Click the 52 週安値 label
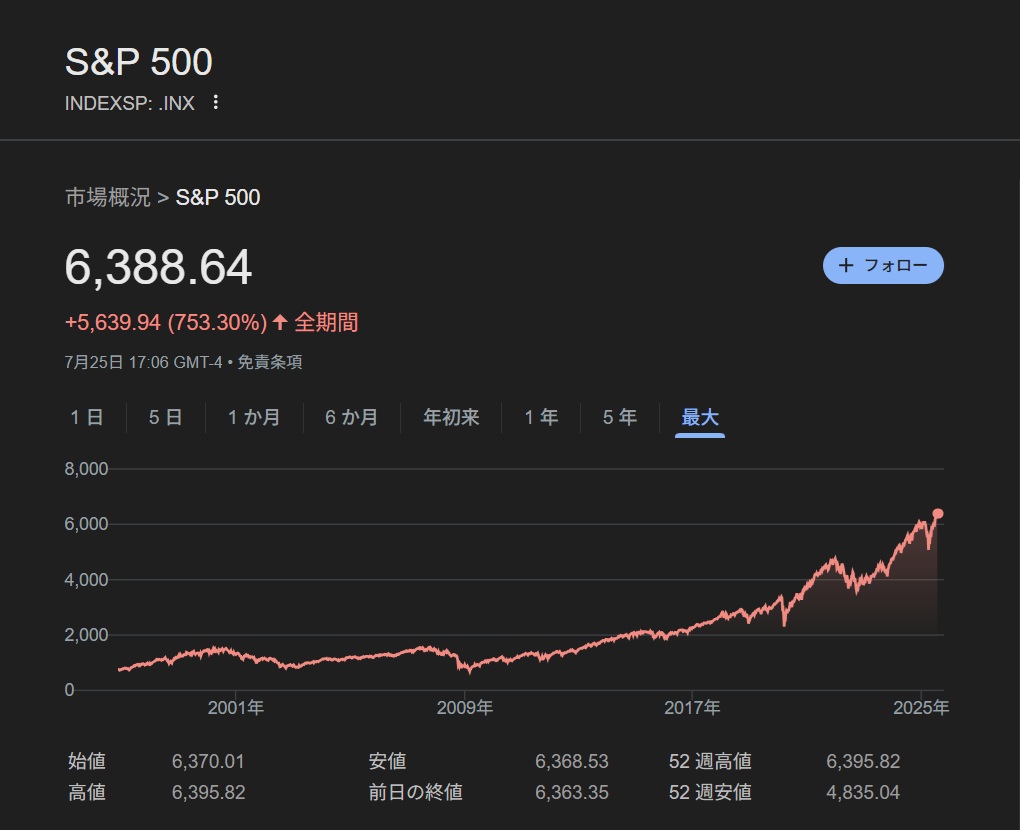The image size is (1020, 830). tap(710, 792)
